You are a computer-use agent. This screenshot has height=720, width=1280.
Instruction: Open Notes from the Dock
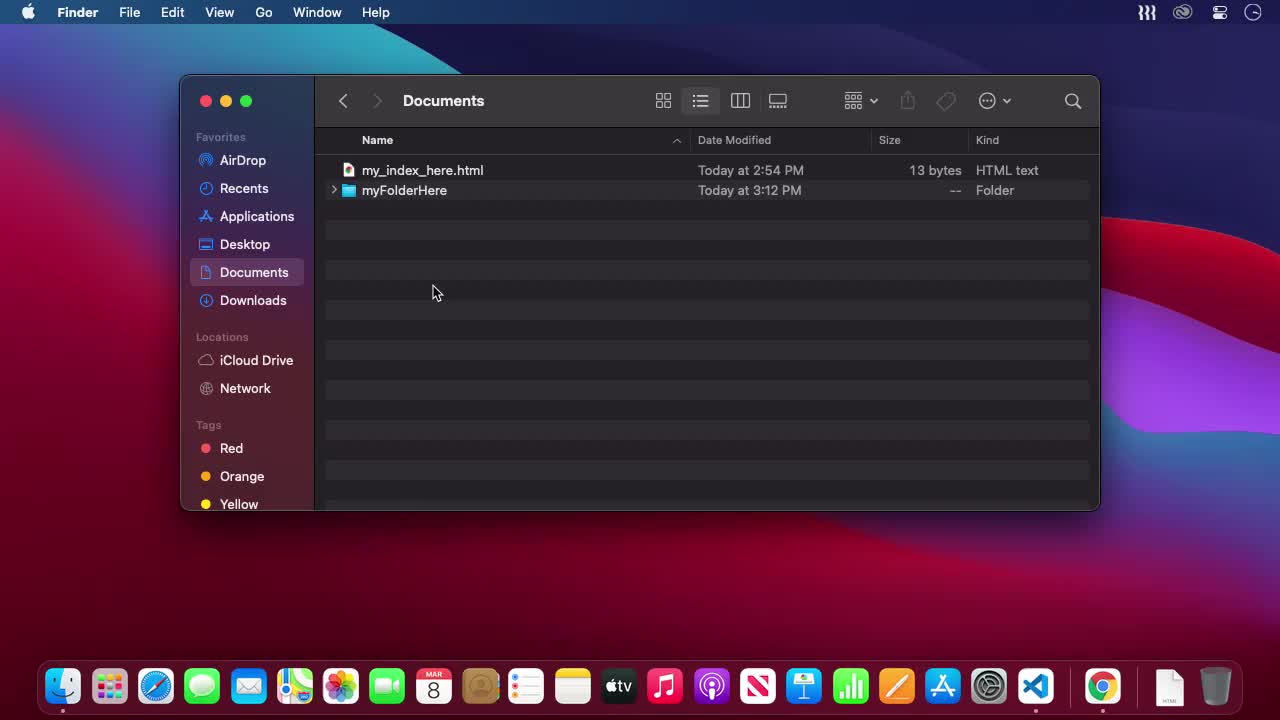pos(573,686)
